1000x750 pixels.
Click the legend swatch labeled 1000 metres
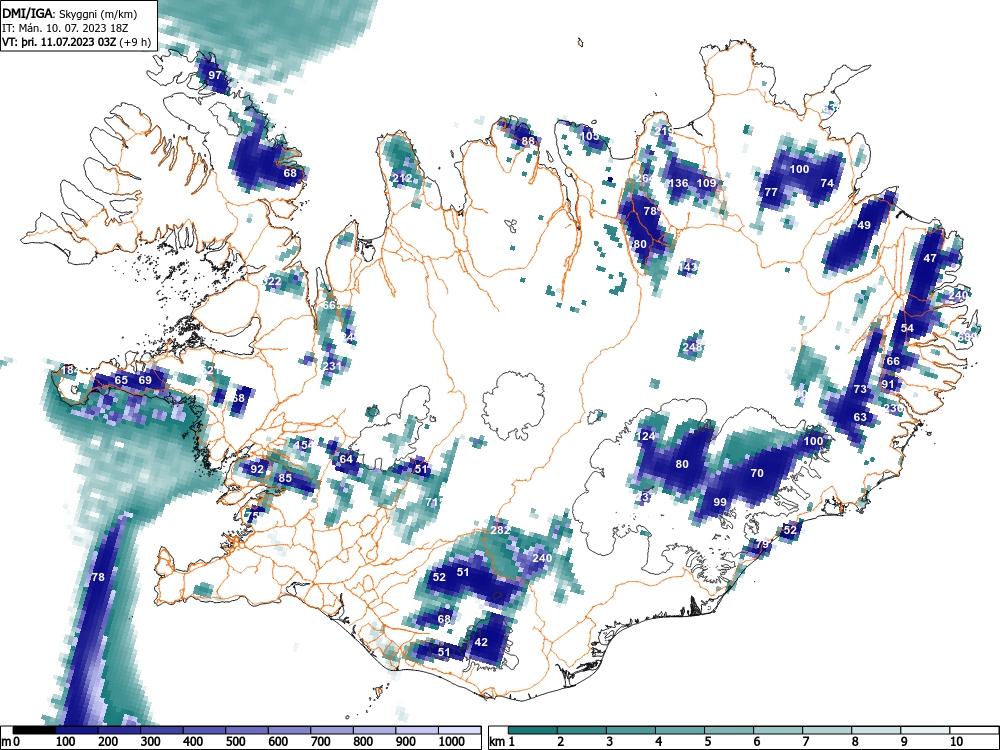(459, 730)
